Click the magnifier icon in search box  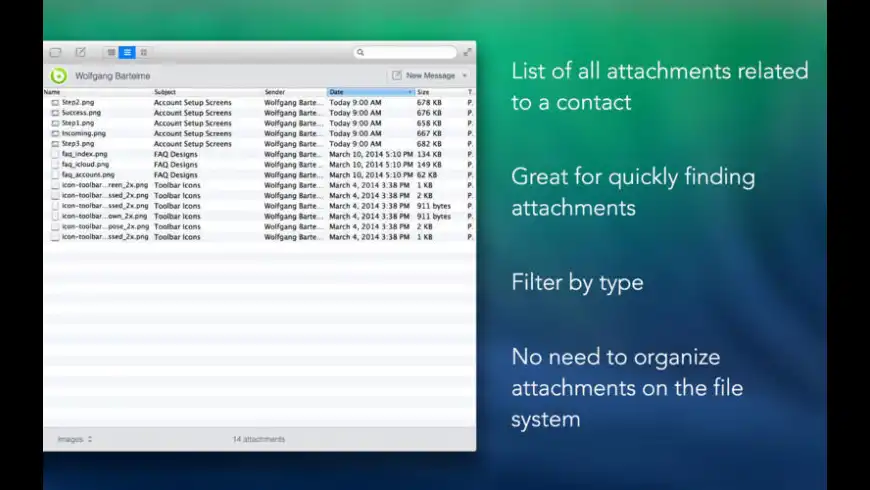coord(361,52)
